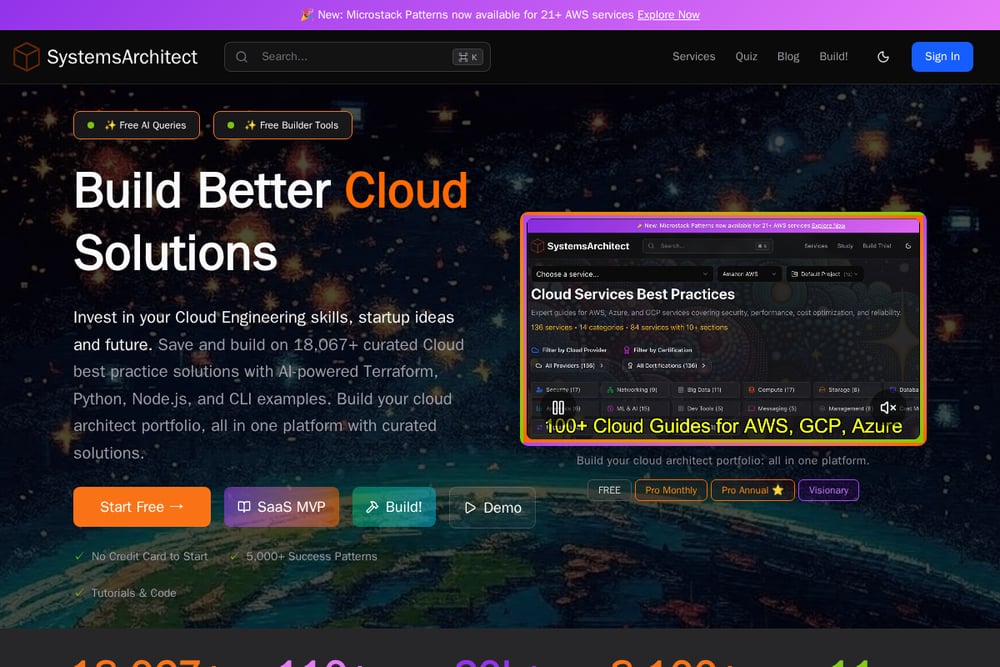Click the green Build! hero button
The image size is (1000, 667).
pyautogui.click(x=394, y=507)
